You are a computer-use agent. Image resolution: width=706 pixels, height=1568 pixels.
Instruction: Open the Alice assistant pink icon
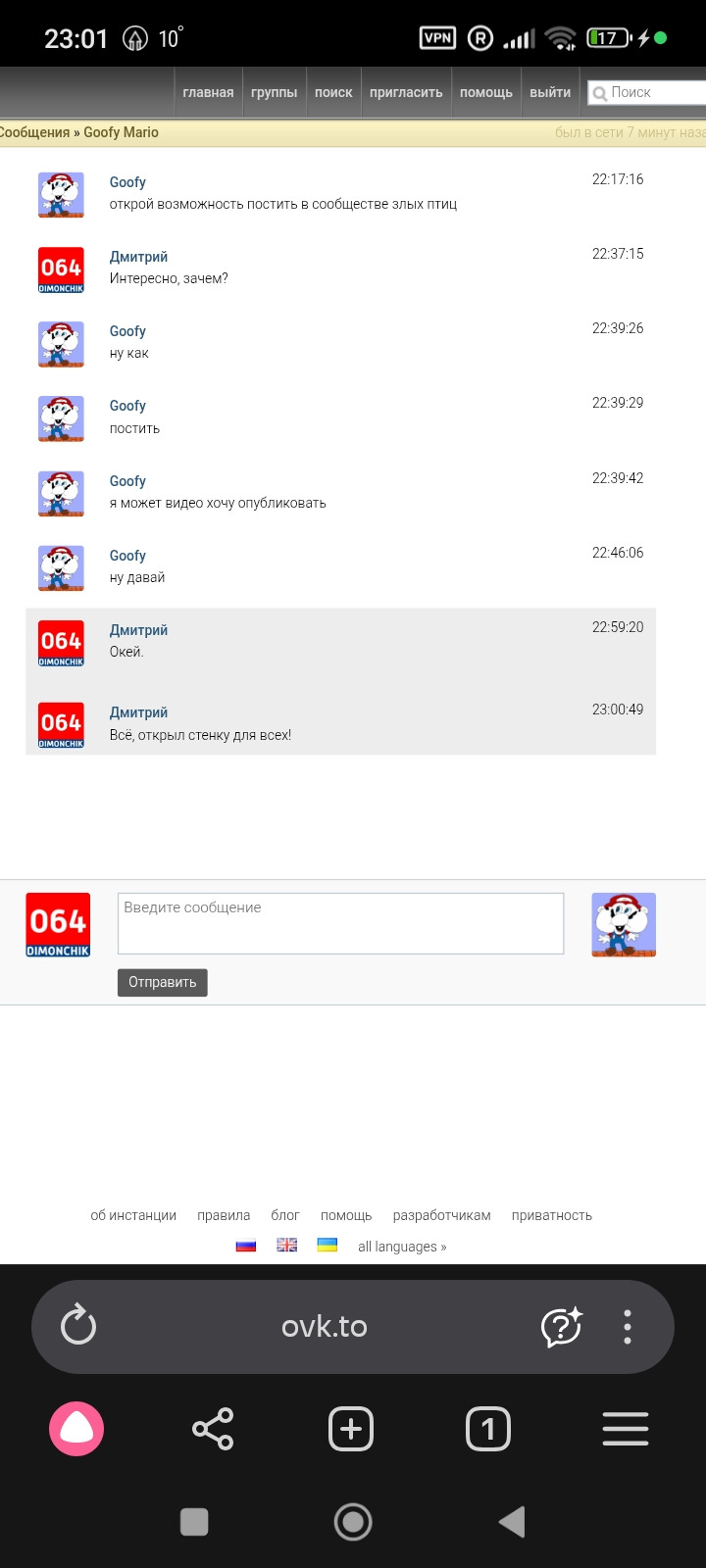[76, 1429]
